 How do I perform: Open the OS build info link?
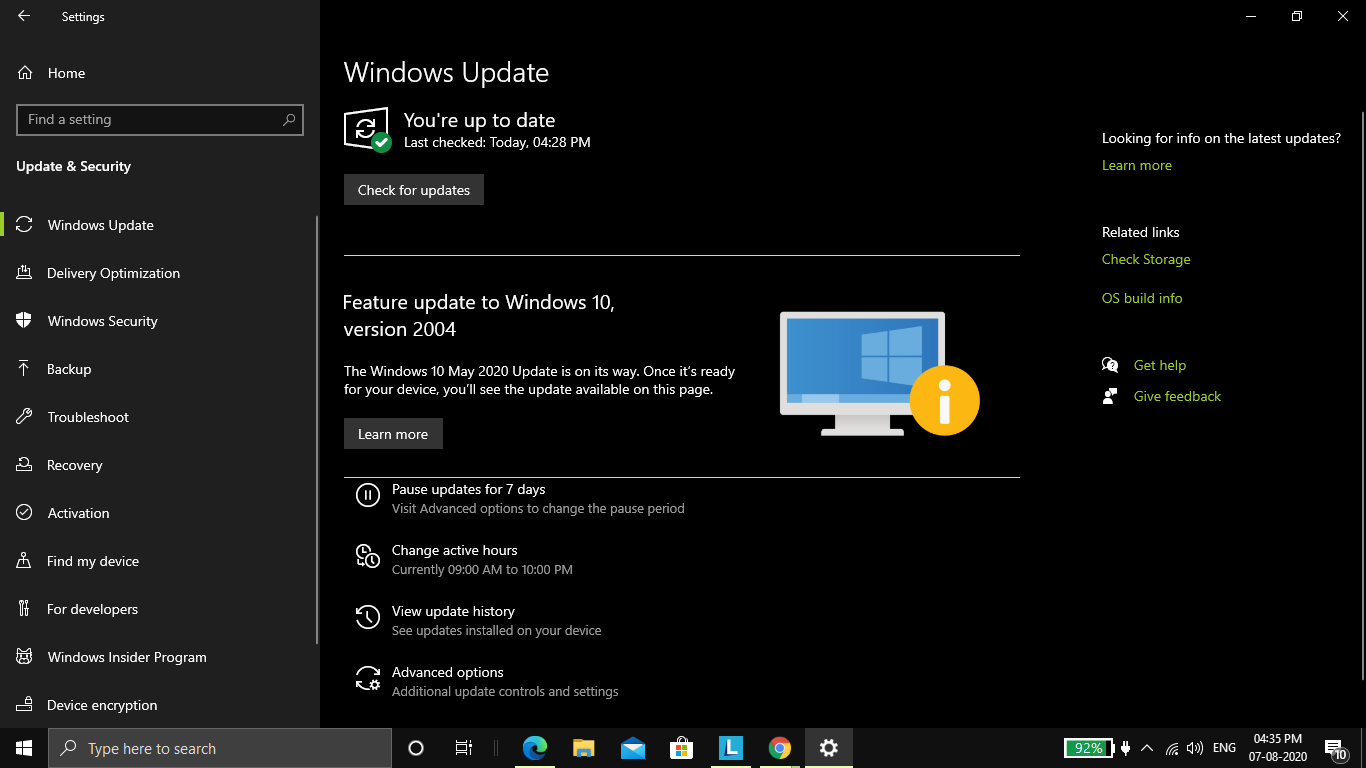pos(1142,298)
